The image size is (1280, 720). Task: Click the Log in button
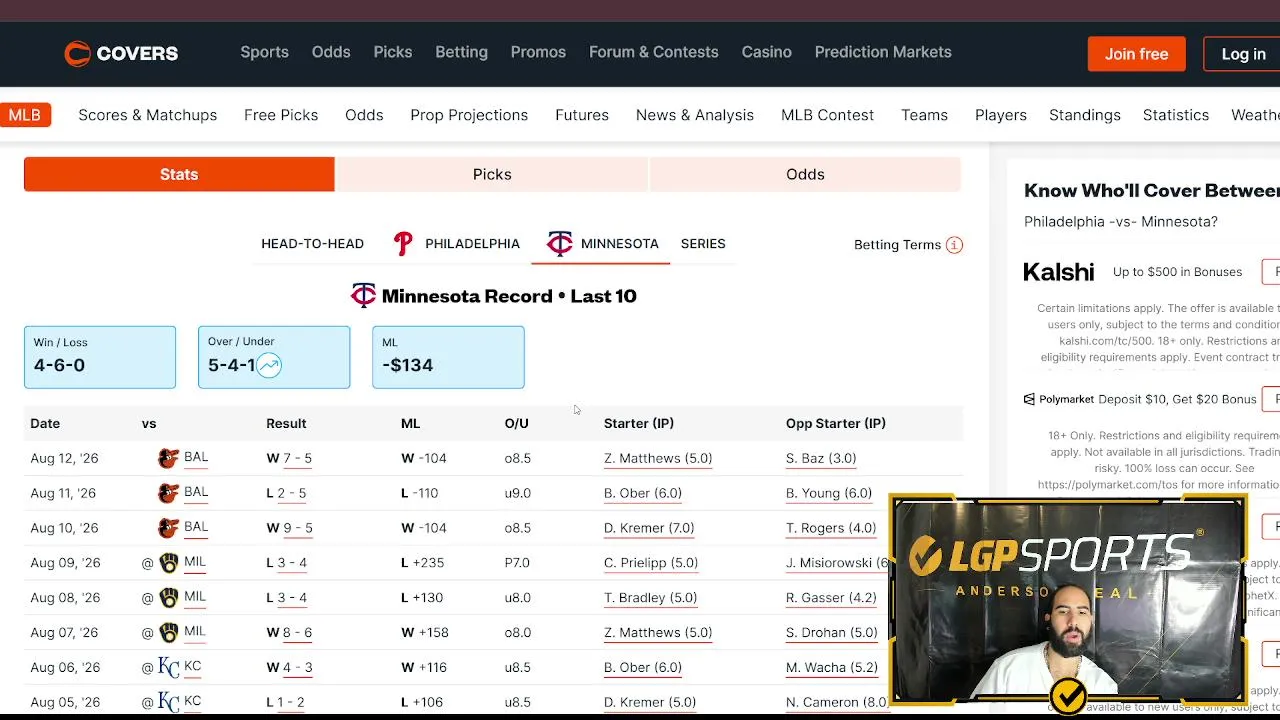(1243, 54)
